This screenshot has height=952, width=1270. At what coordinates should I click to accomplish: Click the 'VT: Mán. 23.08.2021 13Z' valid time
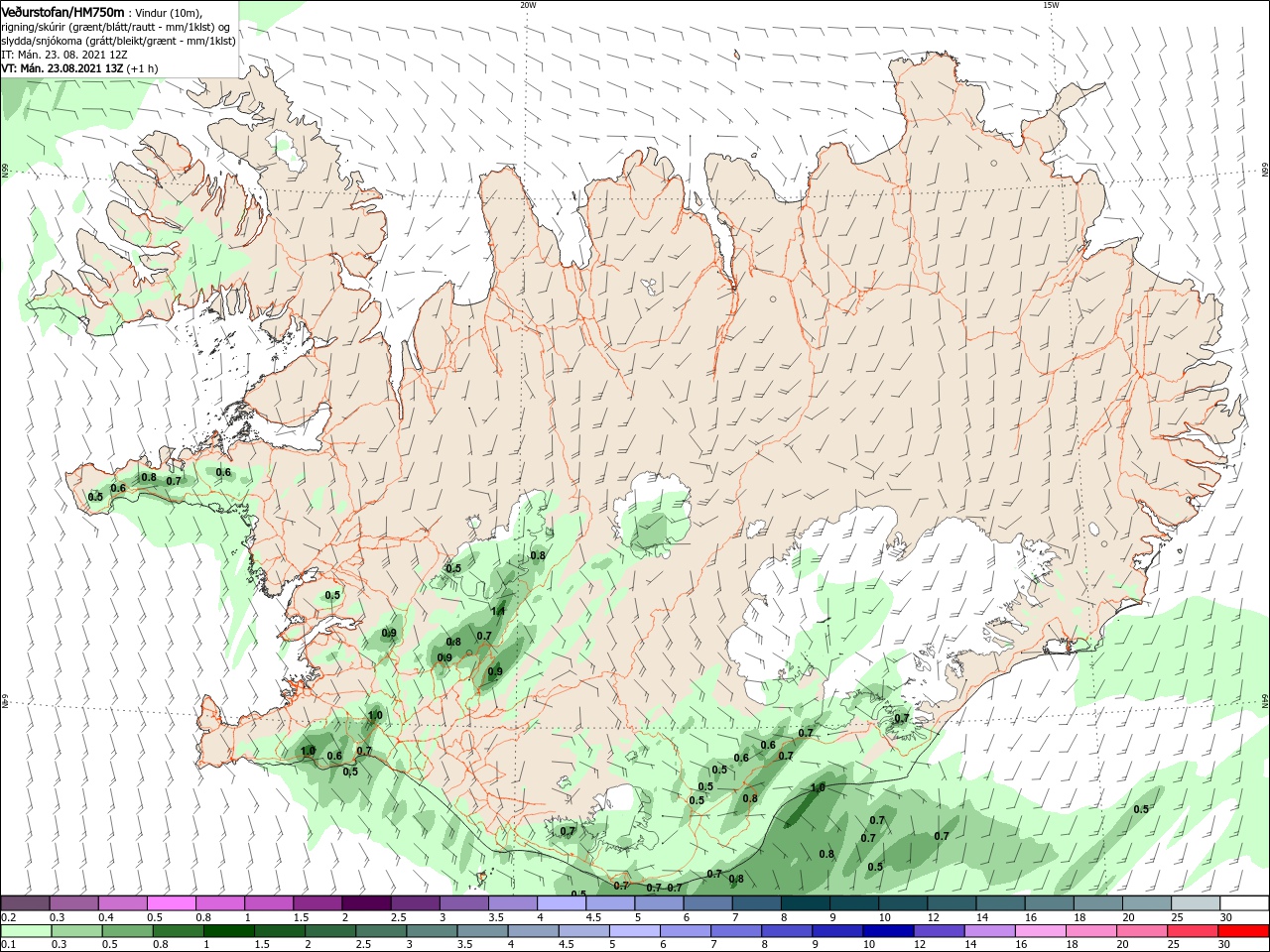tap(62, 68)
